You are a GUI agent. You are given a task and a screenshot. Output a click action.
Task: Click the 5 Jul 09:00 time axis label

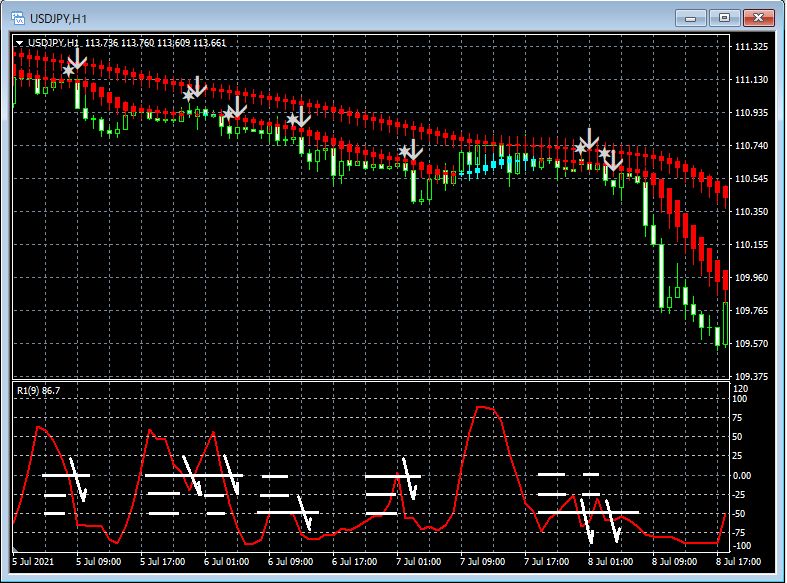[x=98, y=561]
